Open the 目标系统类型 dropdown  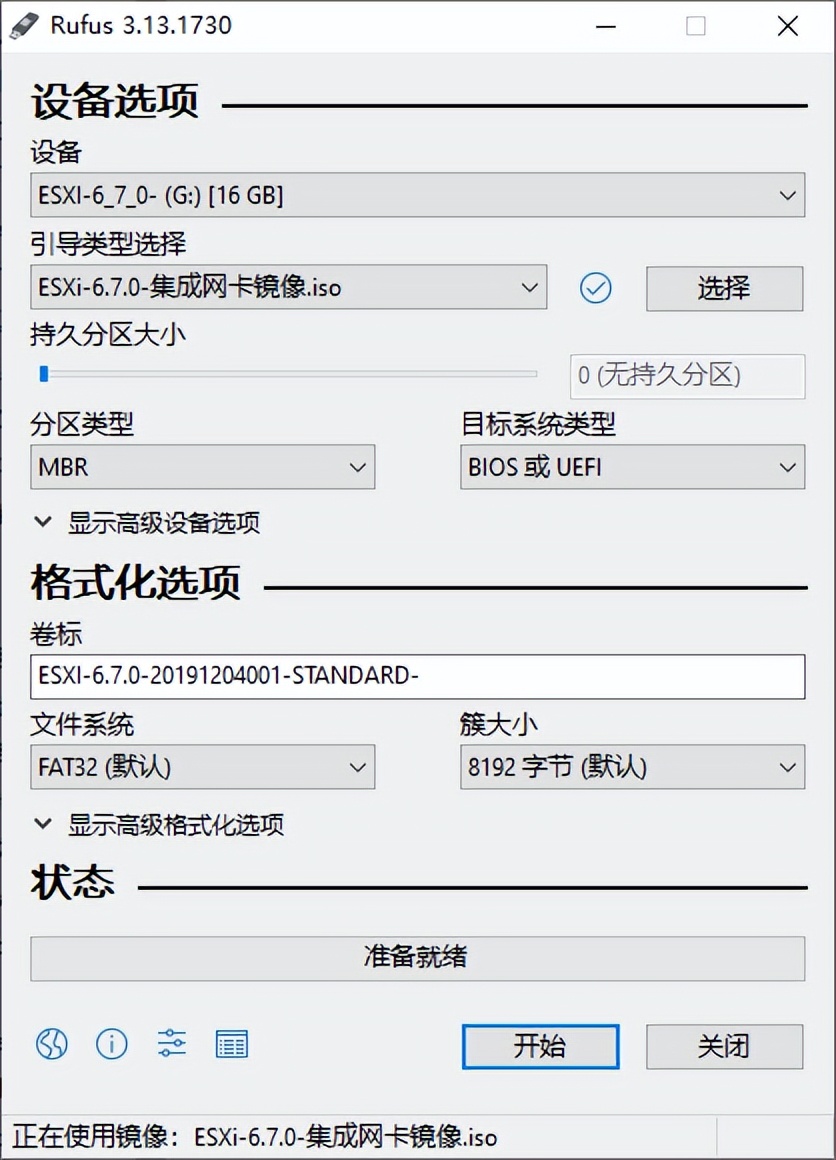click(x=632, y=466)
